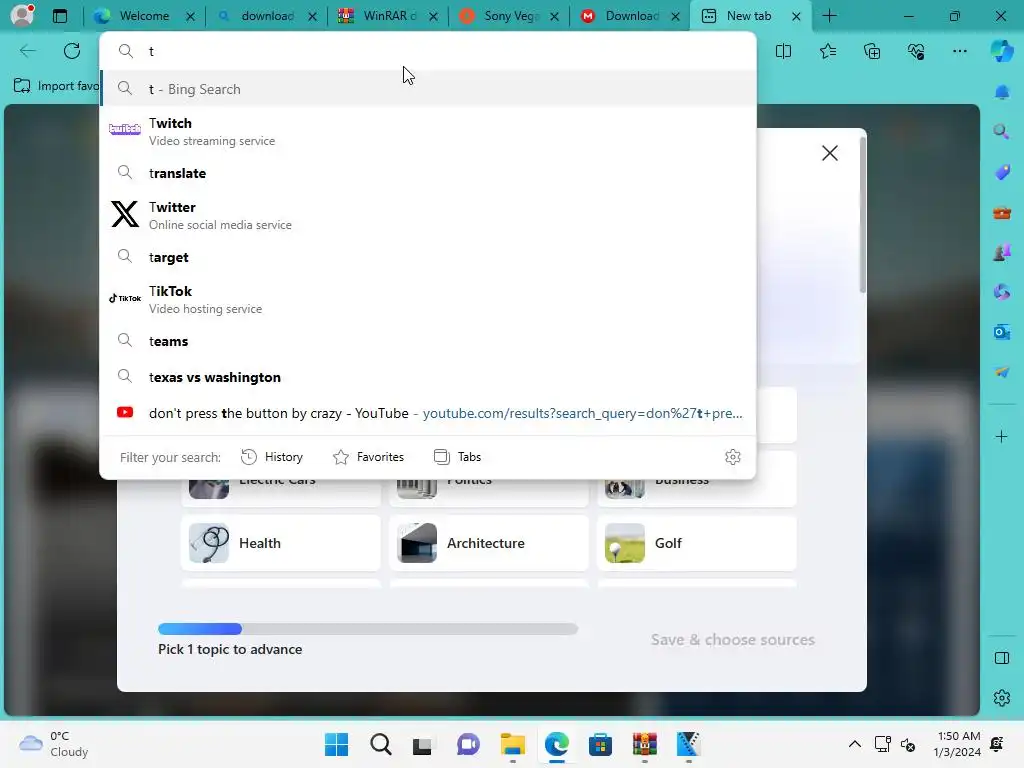Pick the Architecture topic card

pyautogui.click(x=488, y=543)
